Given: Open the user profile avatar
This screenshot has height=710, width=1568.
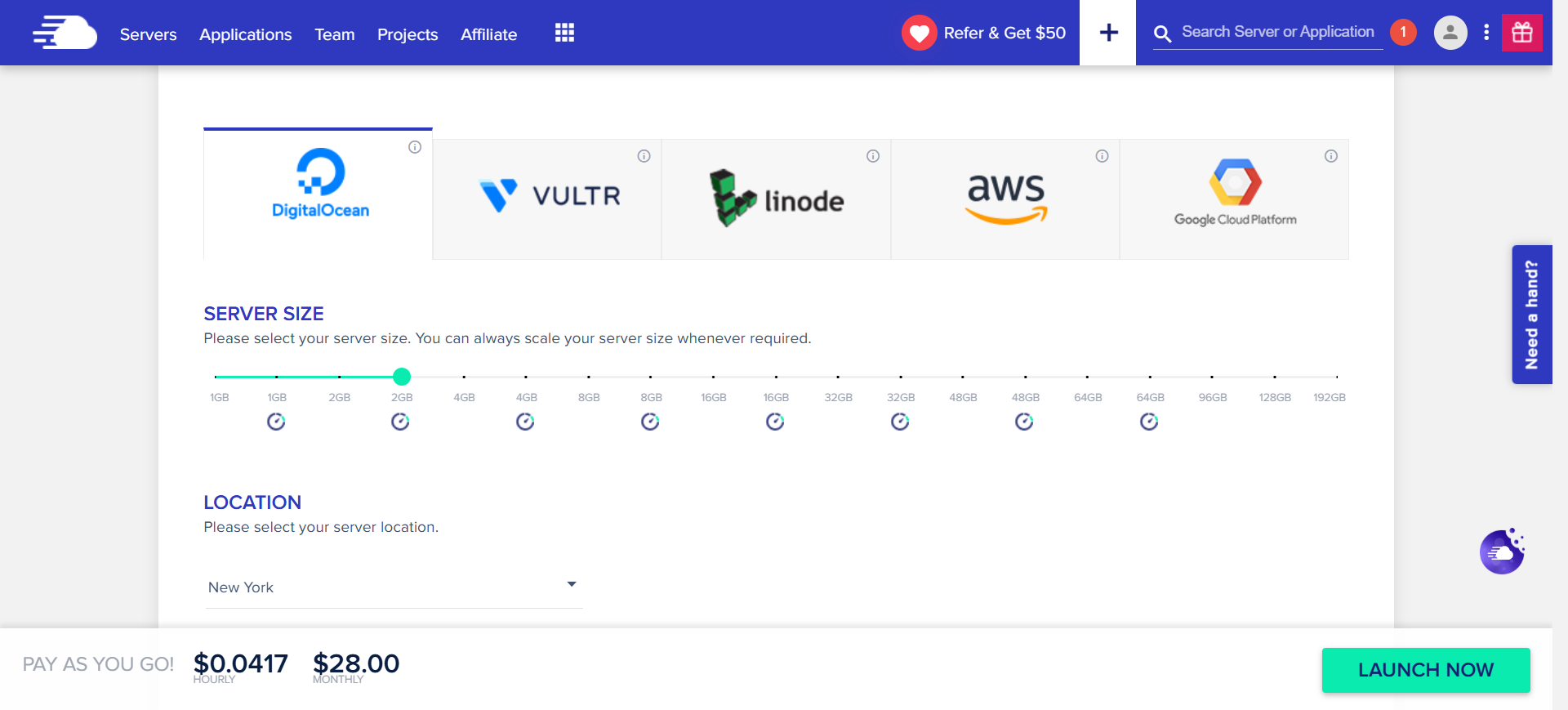Looking at the screenshot, I should coord(1450,33).
